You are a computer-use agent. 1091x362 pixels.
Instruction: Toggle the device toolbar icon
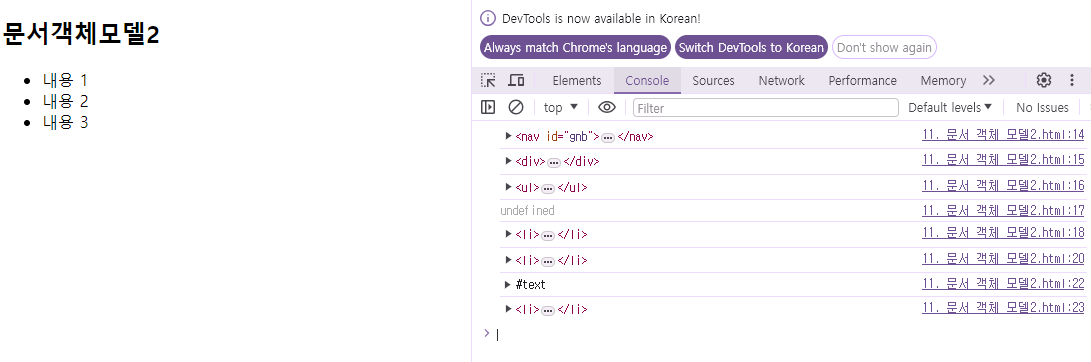point(516,81)
